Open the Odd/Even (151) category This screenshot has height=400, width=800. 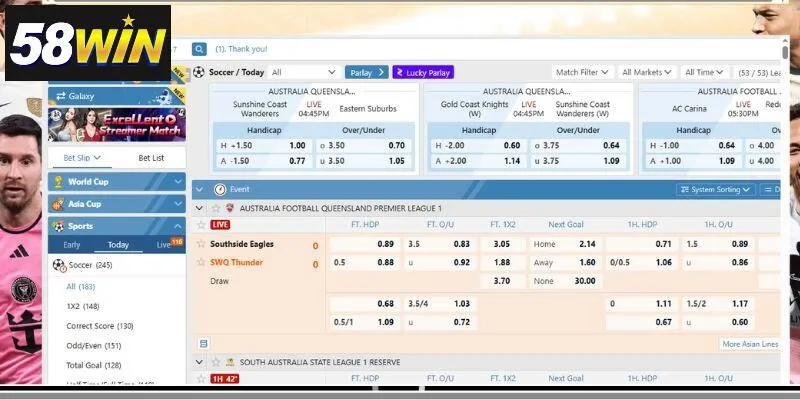[94, 346]
